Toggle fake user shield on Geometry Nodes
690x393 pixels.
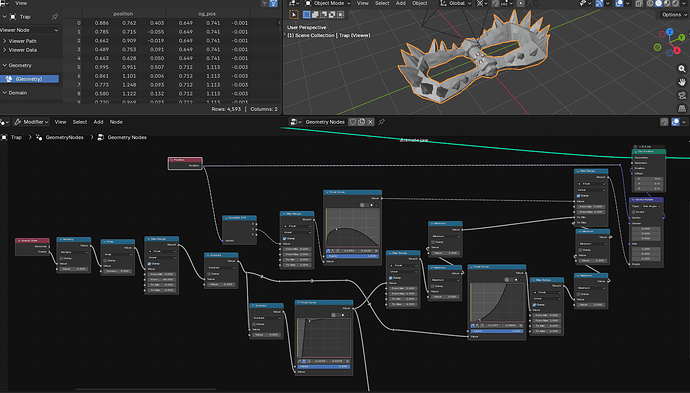353,122
